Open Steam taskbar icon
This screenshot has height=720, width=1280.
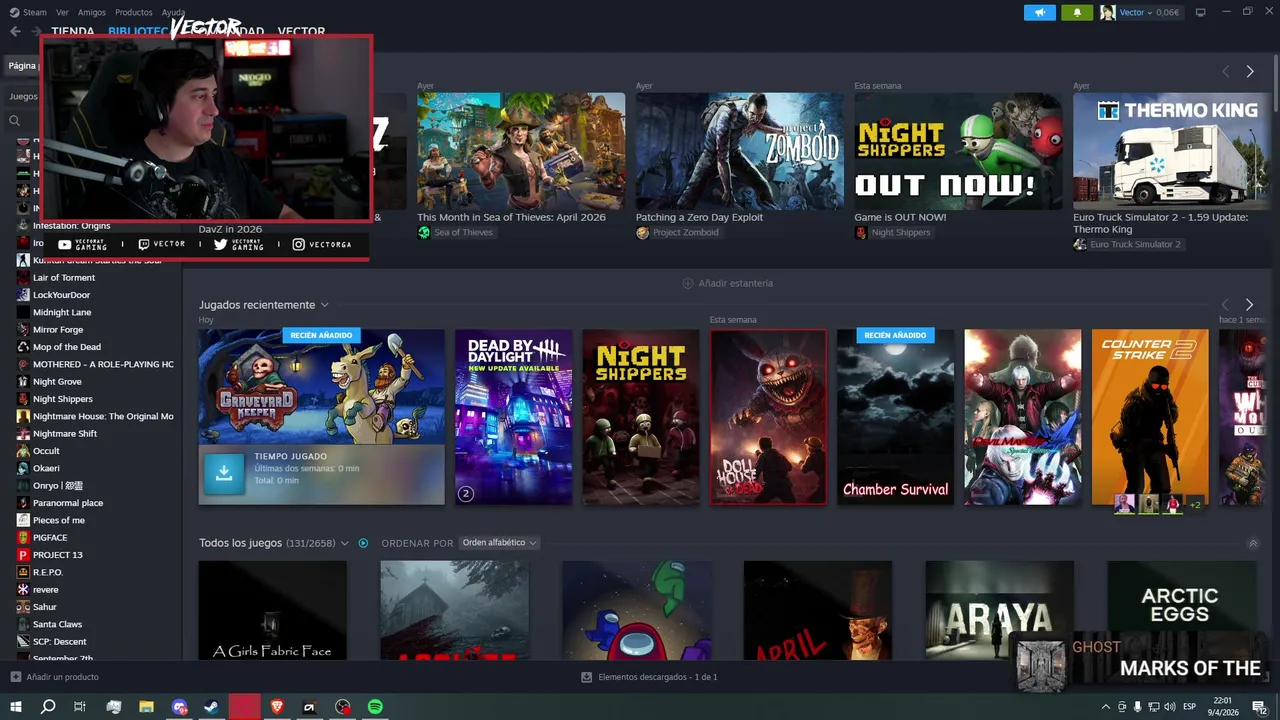[212, 707]
